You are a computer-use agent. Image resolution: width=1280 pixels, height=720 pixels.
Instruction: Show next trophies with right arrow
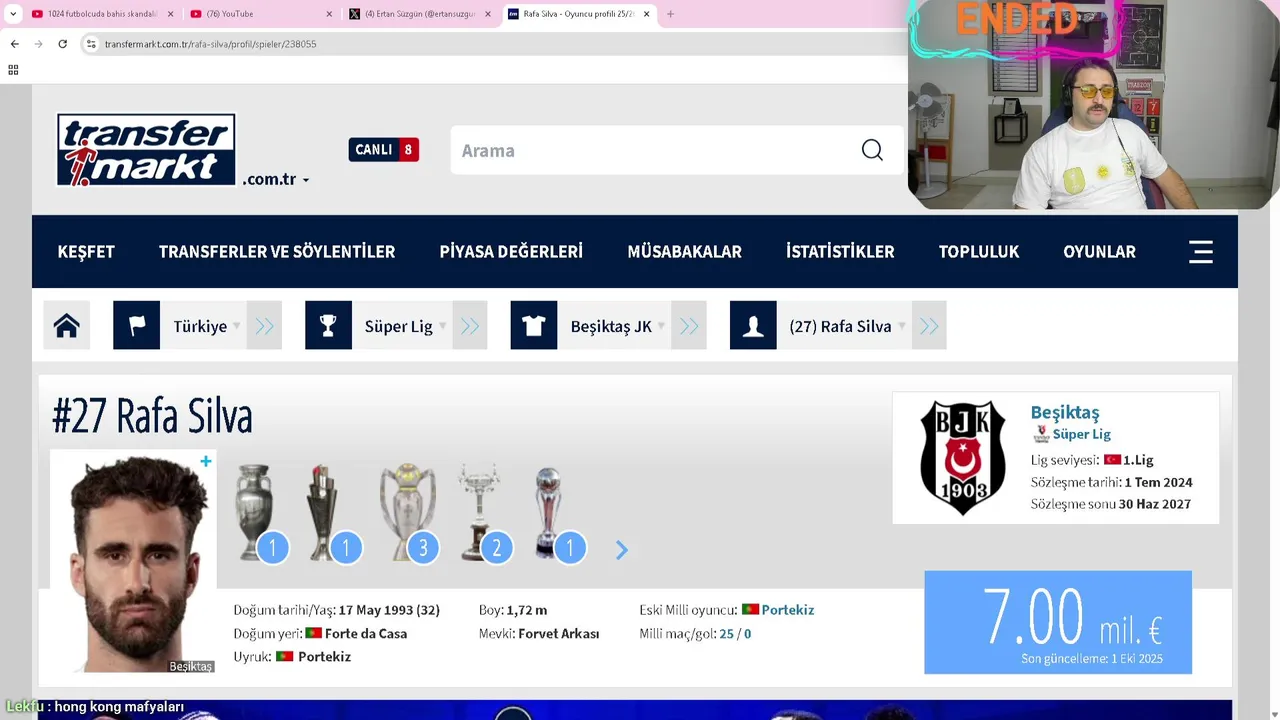621,550
